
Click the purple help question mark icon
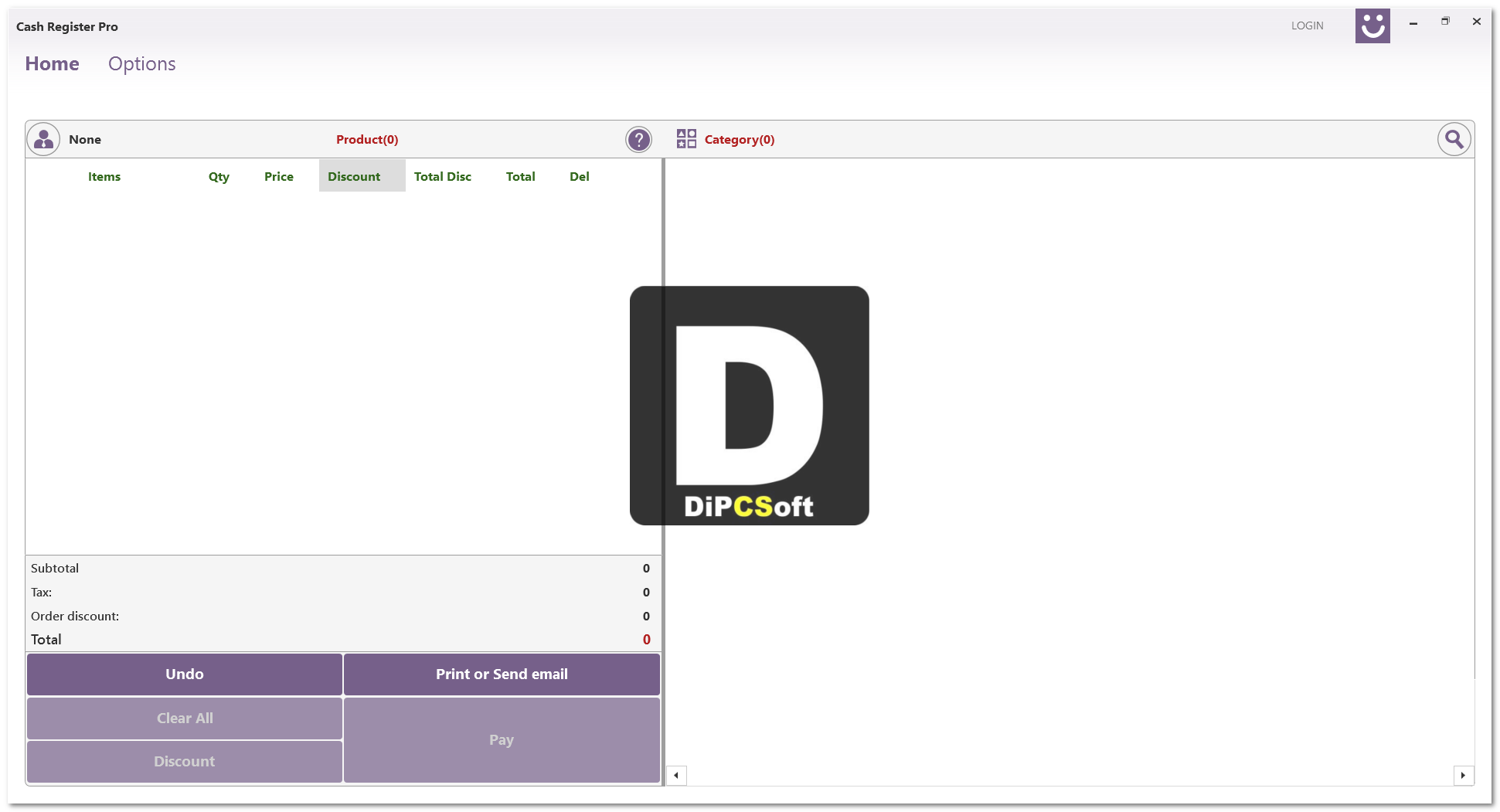[x=638, y=140]
